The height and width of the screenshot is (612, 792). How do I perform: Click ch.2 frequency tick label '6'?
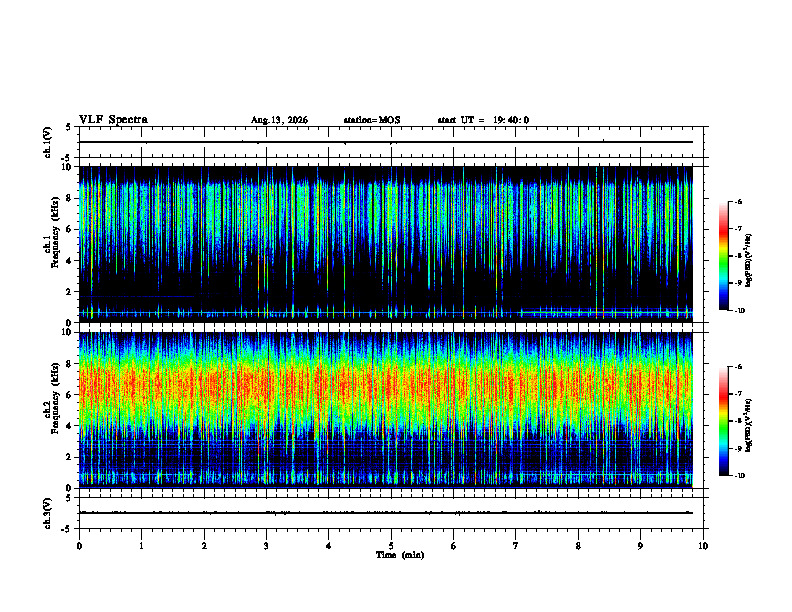[70, 395]
